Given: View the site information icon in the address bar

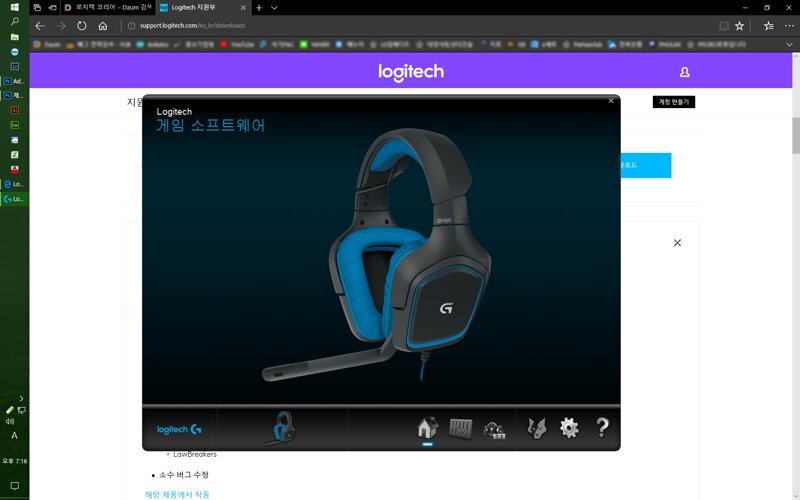Looking at the screenshot, I should [x=131, y=26].
